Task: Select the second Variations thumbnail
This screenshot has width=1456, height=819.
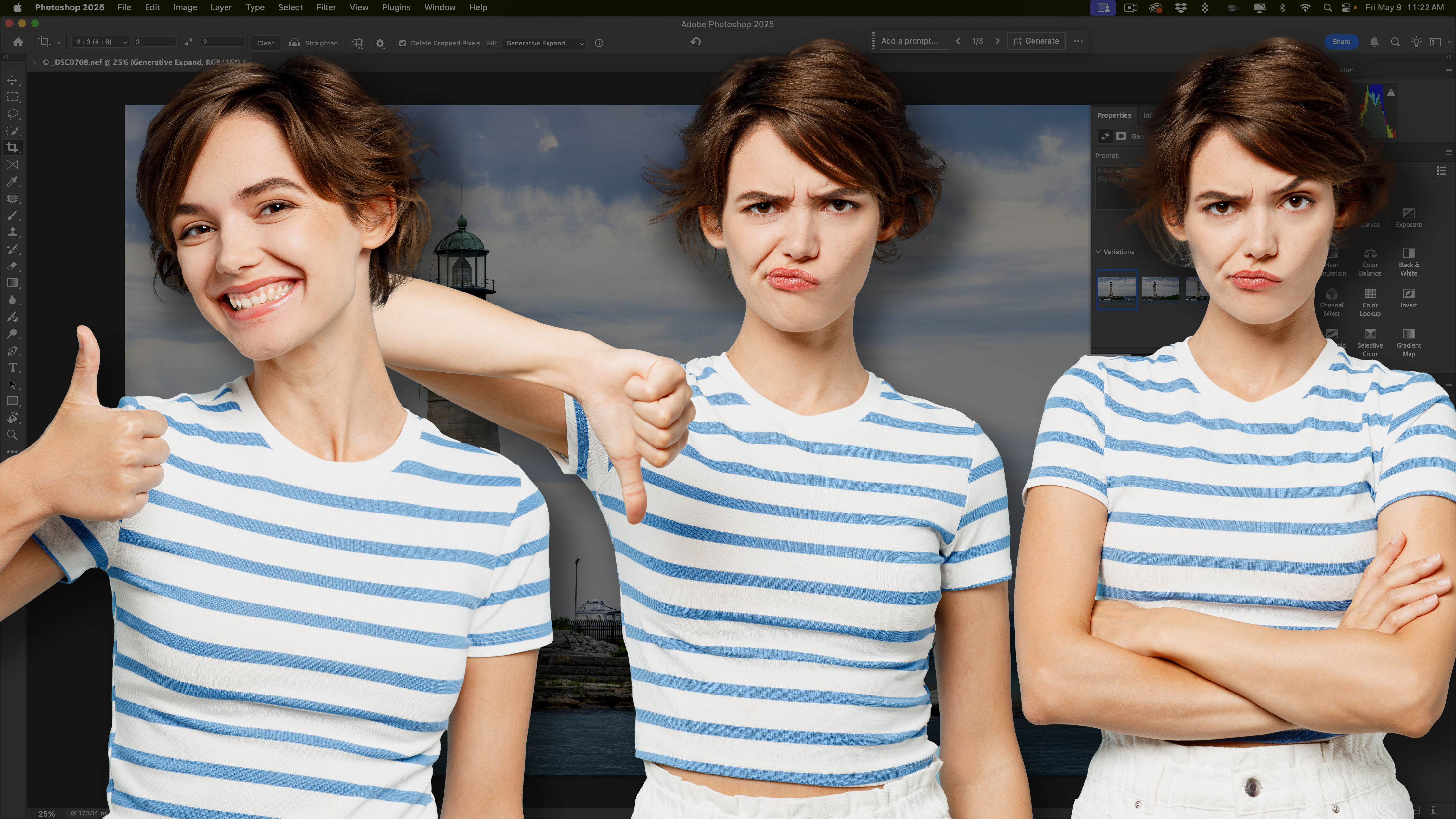Action: coord(1160,289)
